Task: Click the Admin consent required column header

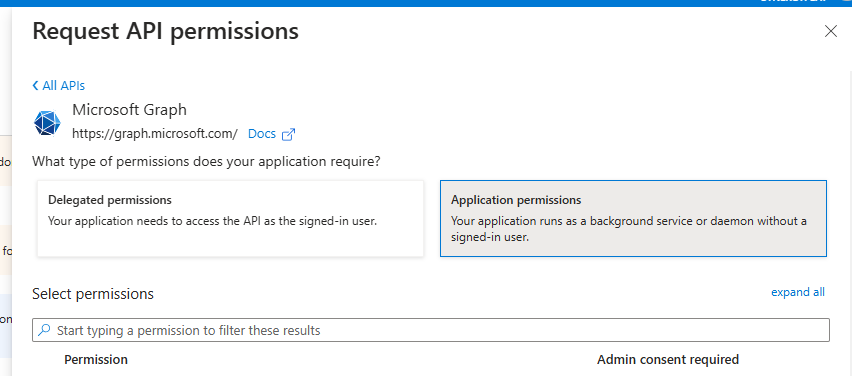Action: click(668, 360)
